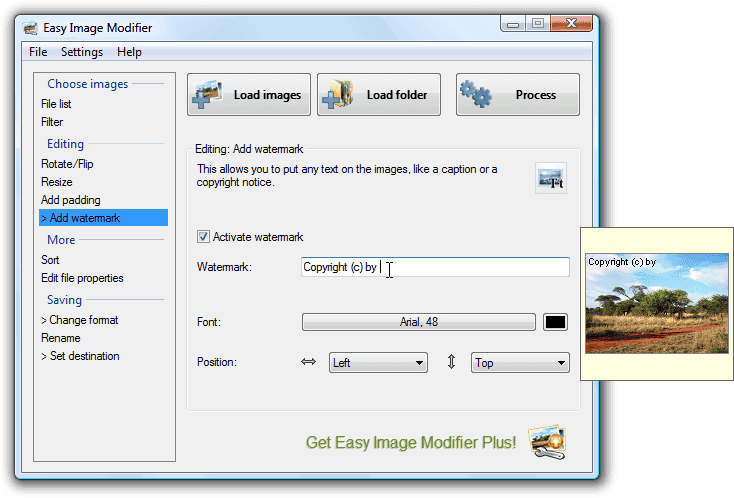Maximize the Easy Image Modifier window
The height and width of the screenshot is (498, 734).
click(538, 23)
